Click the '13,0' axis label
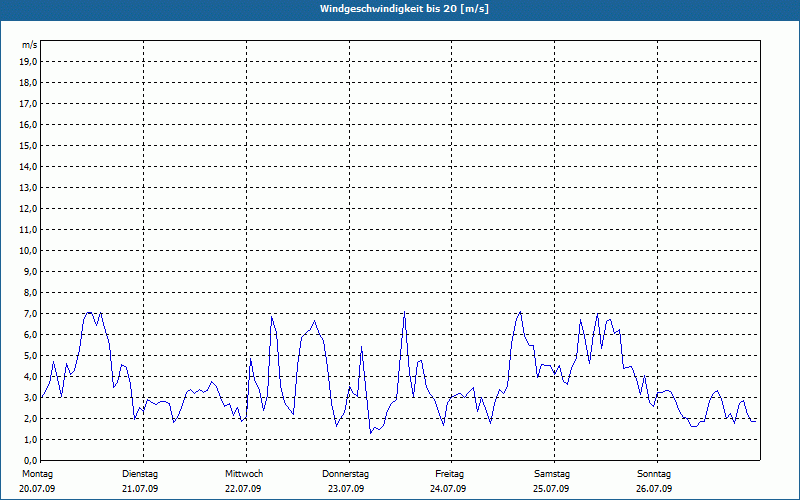 [x=28, y=187]
